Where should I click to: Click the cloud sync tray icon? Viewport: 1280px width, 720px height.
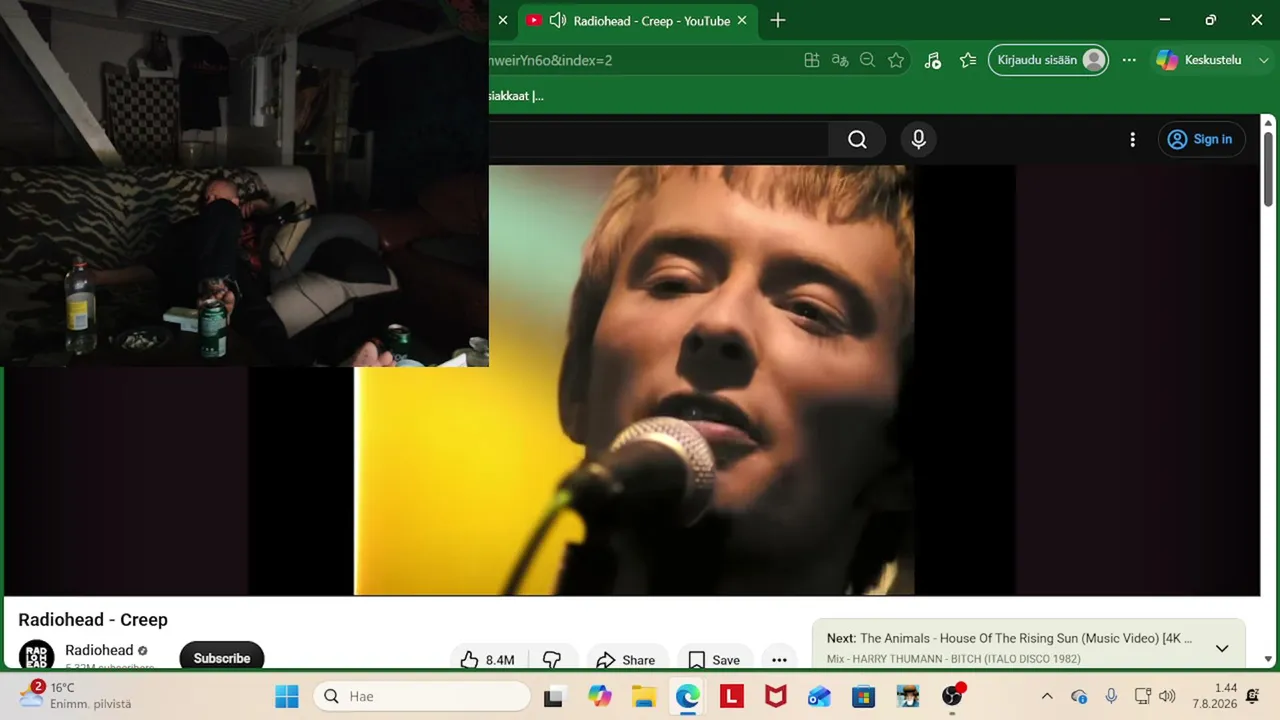1079,696
